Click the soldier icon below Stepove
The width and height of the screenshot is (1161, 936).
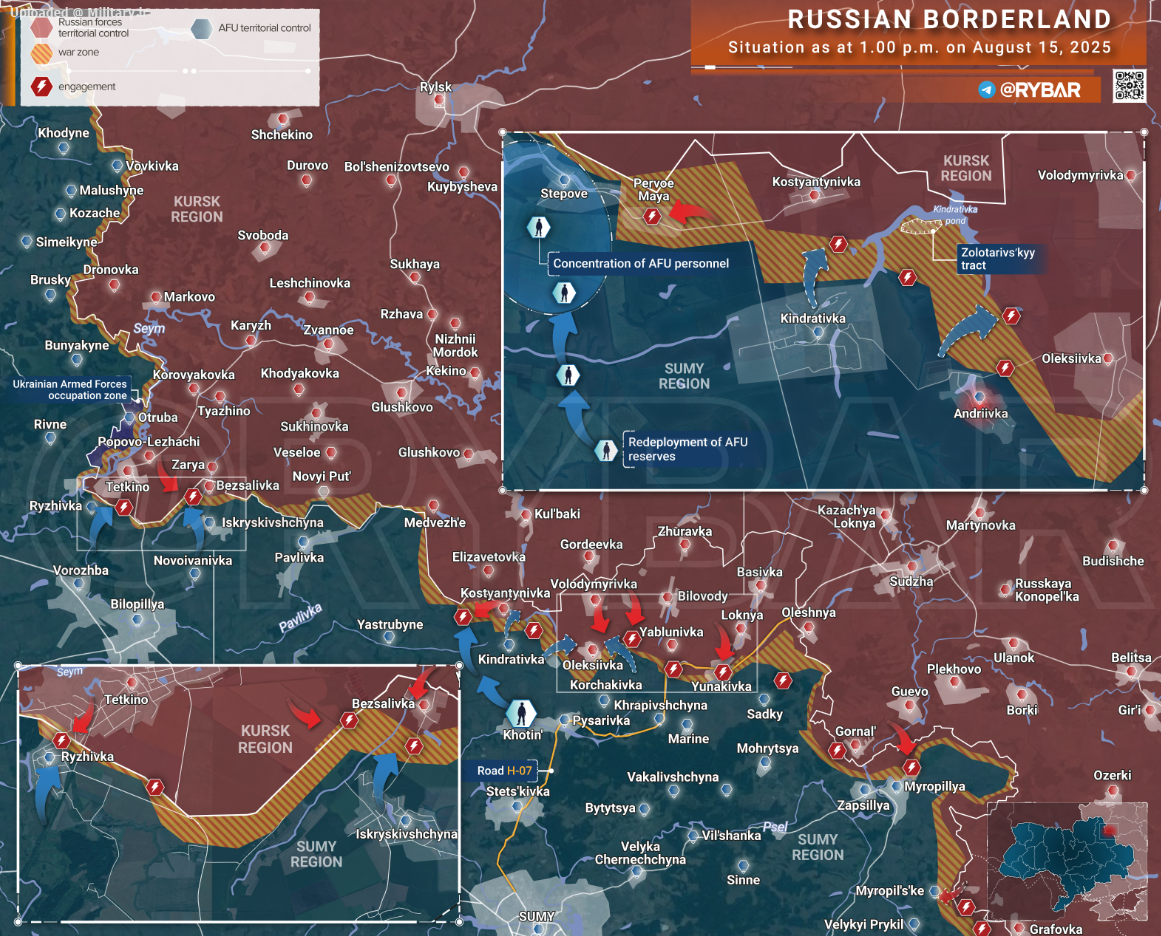[538, 227]
